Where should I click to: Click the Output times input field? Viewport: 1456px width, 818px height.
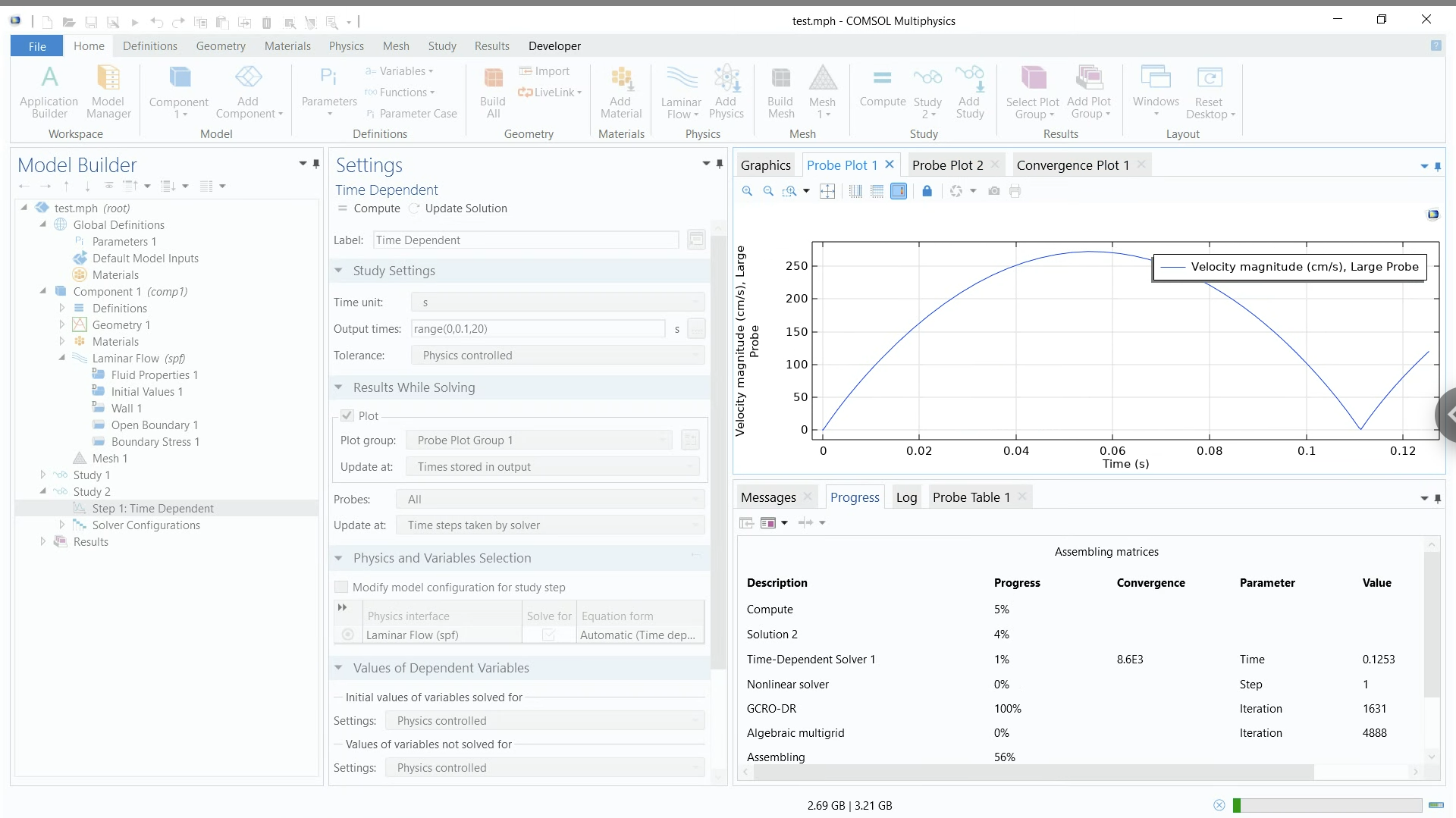[x=538, y=329]
